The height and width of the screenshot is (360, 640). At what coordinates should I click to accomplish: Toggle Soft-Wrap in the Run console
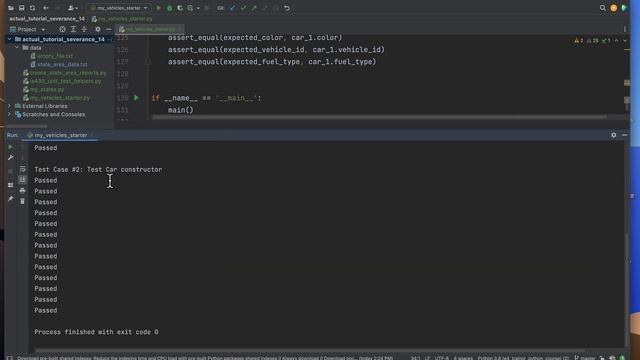(x=22, y=169)
